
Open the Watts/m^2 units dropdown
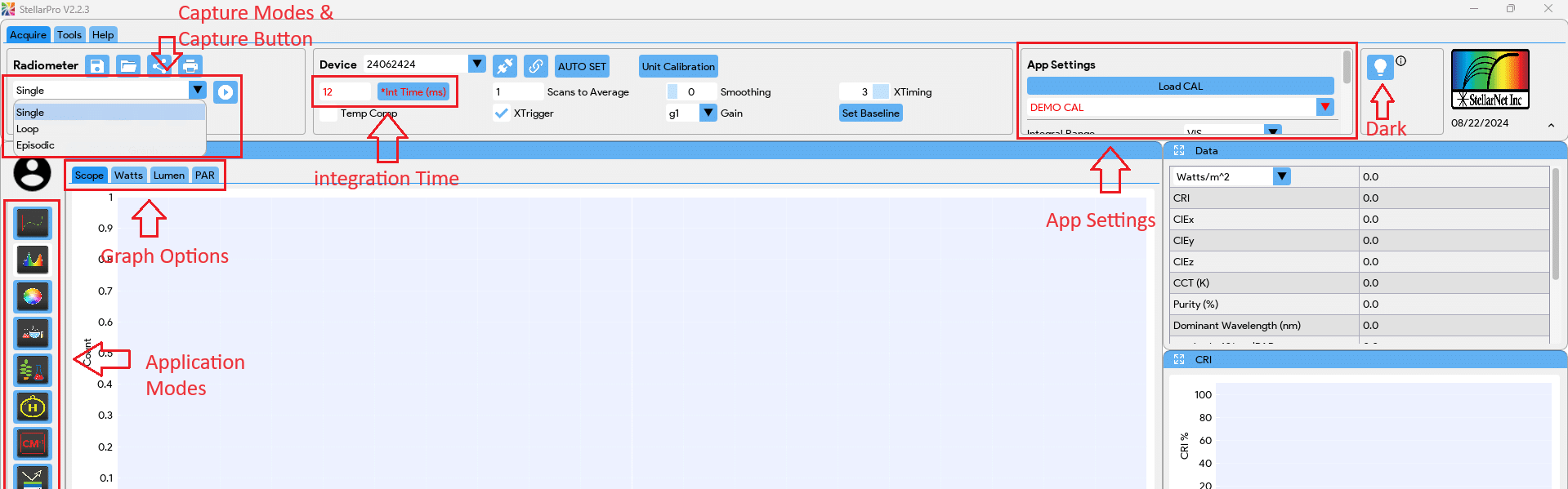tap(1282, 176)
